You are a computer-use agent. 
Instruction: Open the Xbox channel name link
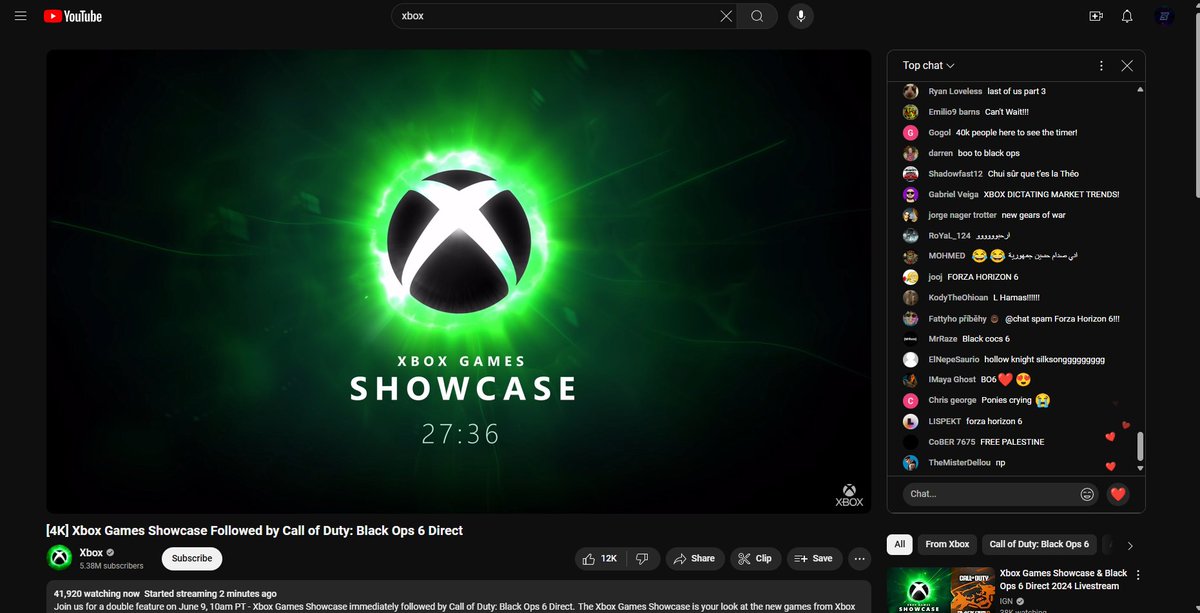pos(91,552)
